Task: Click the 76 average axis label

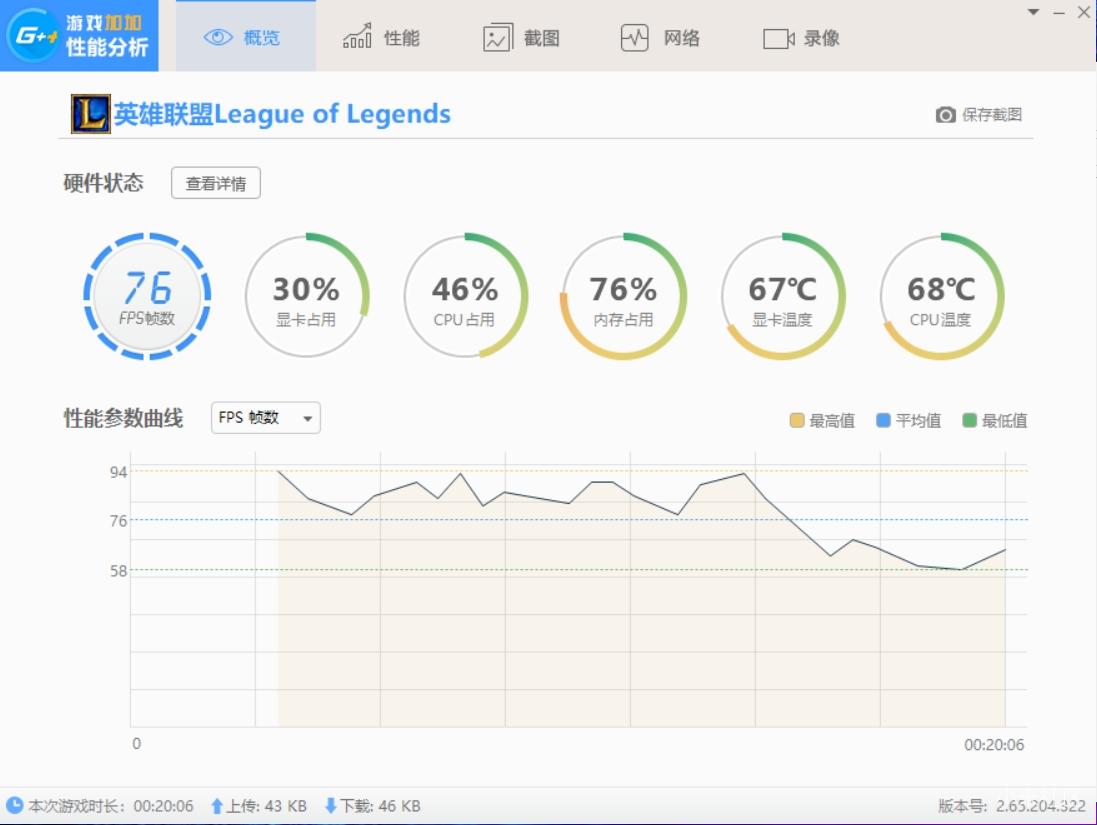Action: [118, 521]
